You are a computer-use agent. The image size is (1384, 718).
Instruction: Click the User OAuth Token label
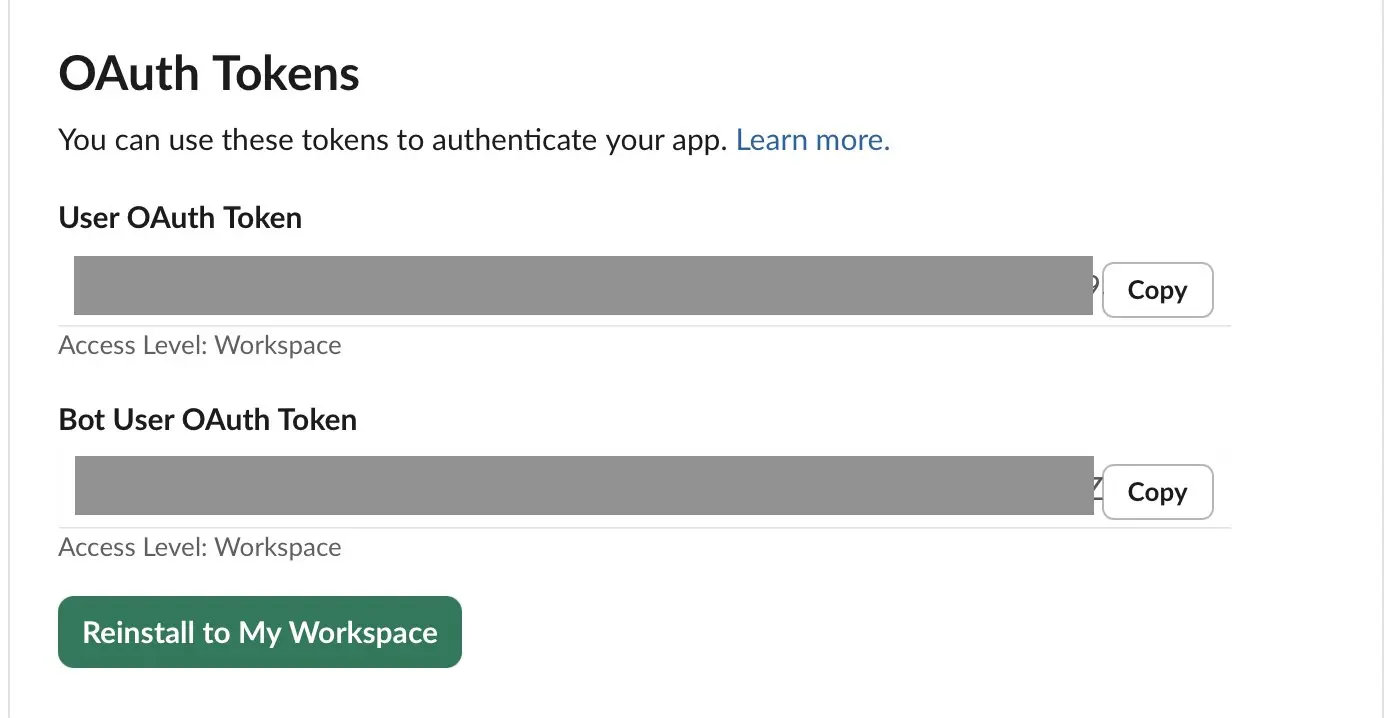[179, 218]
